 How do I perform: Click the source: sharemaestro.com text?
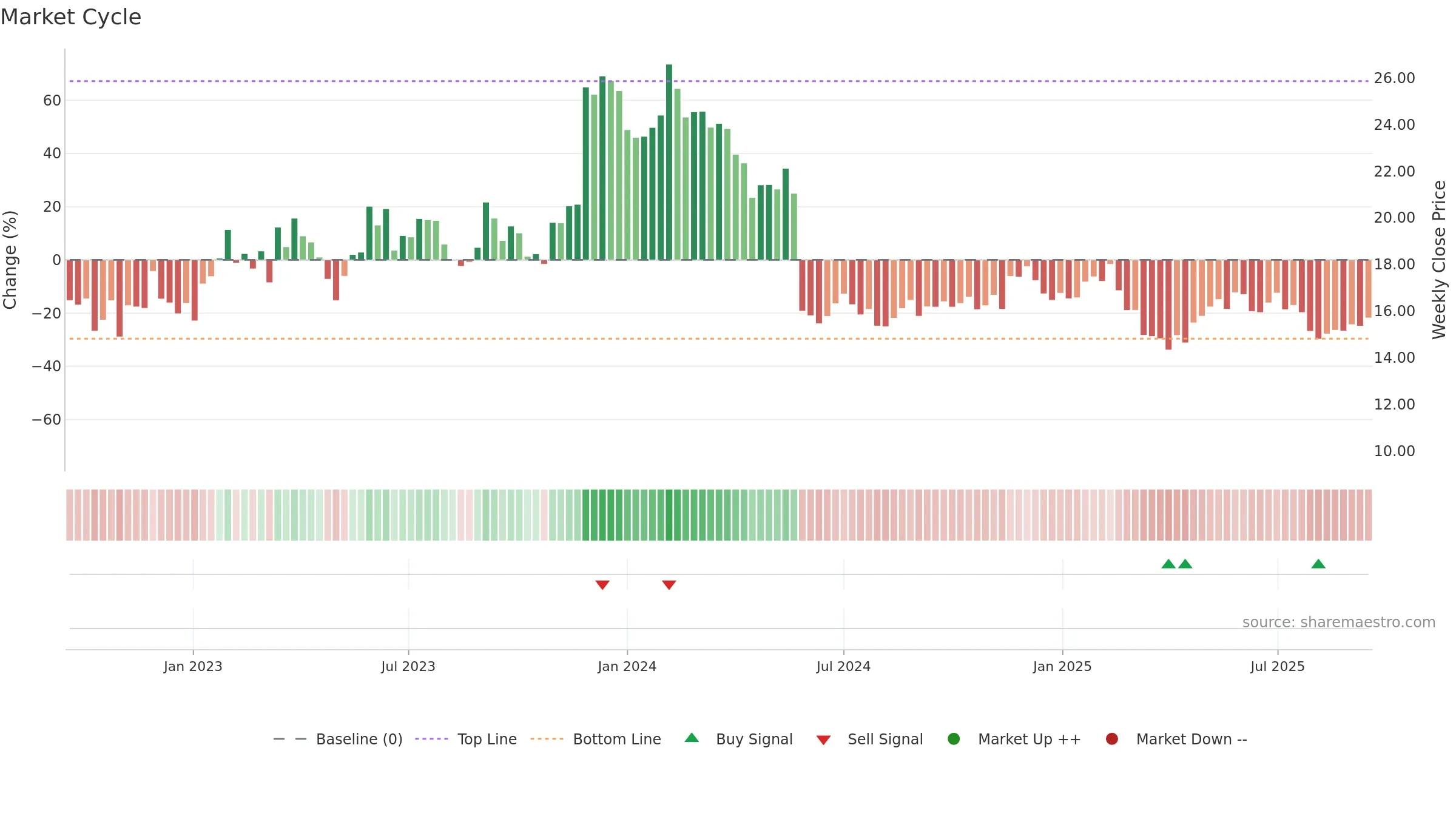point(1339,622)
